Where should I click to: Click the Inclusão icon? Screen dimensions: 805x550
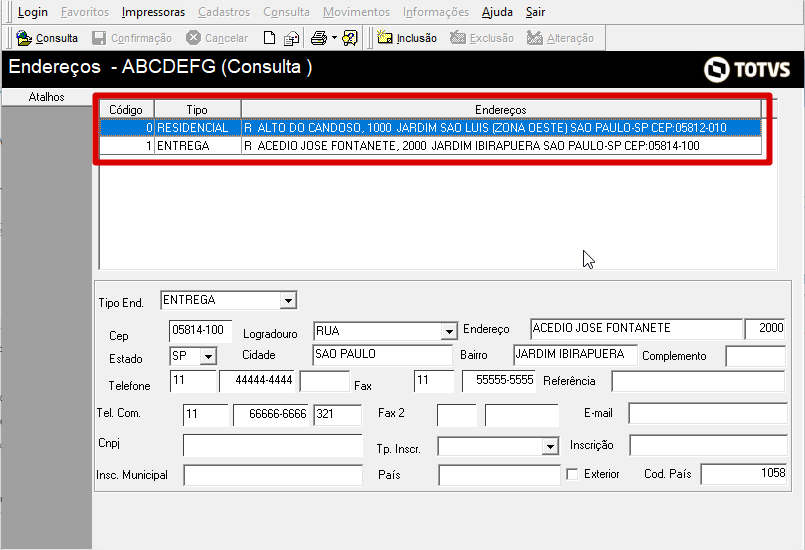[x=385, y=37]
